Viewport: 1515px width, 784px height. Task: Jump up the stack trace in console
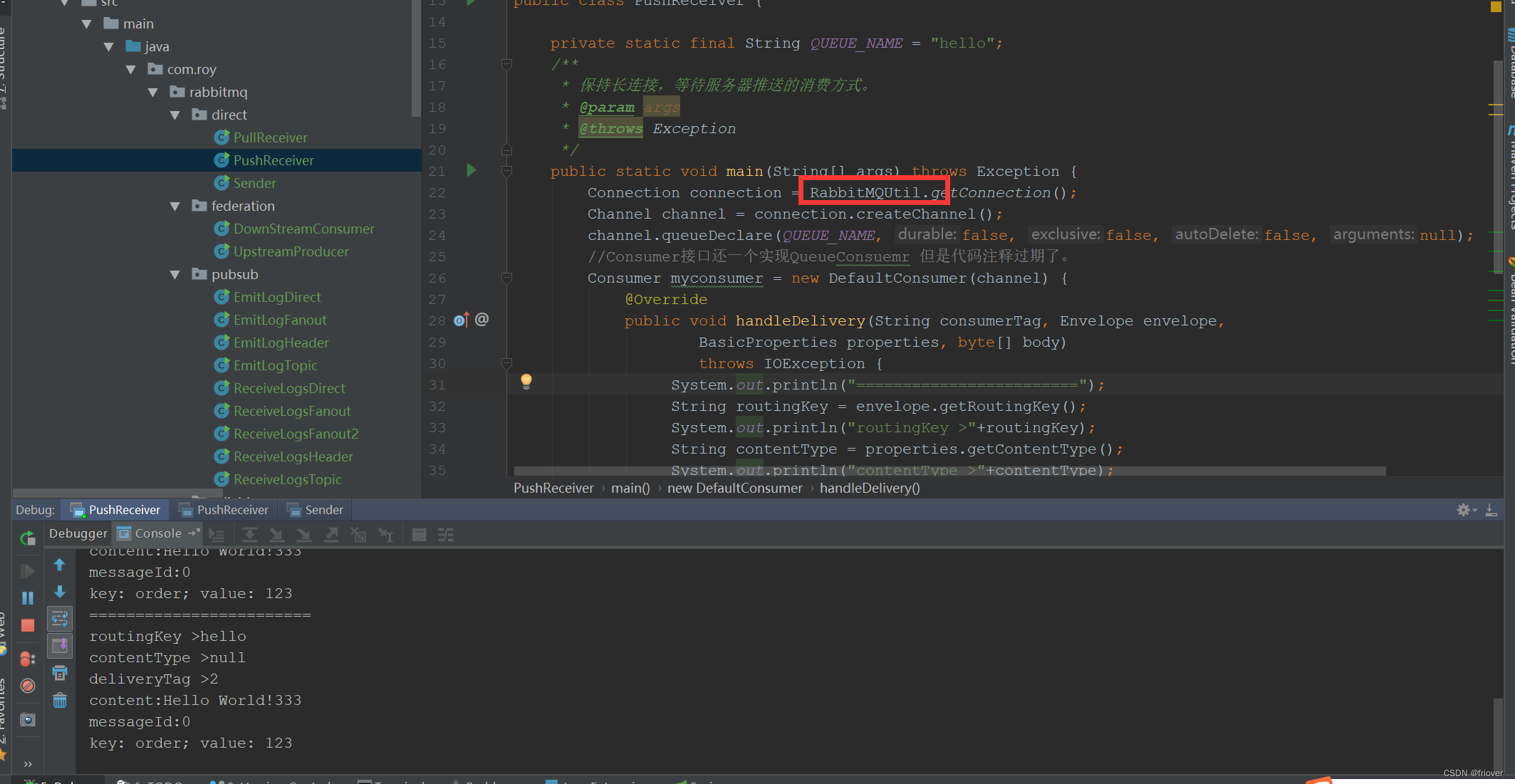60,565
